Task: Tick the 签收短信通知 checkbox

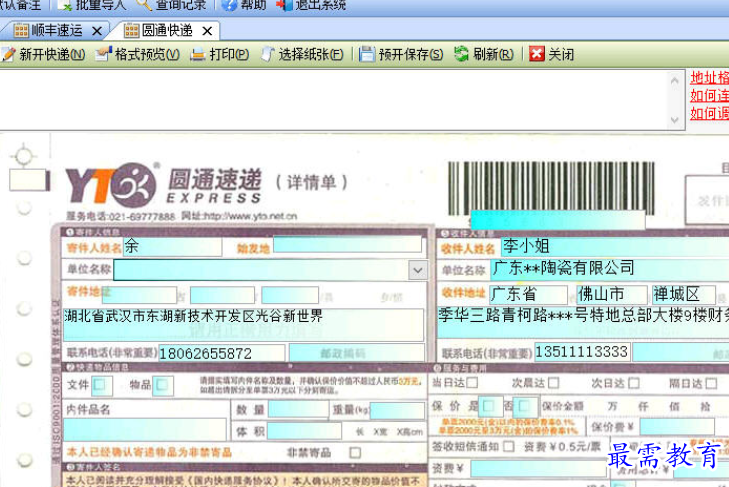Action: pyautogui.click(x=509, y=447)
